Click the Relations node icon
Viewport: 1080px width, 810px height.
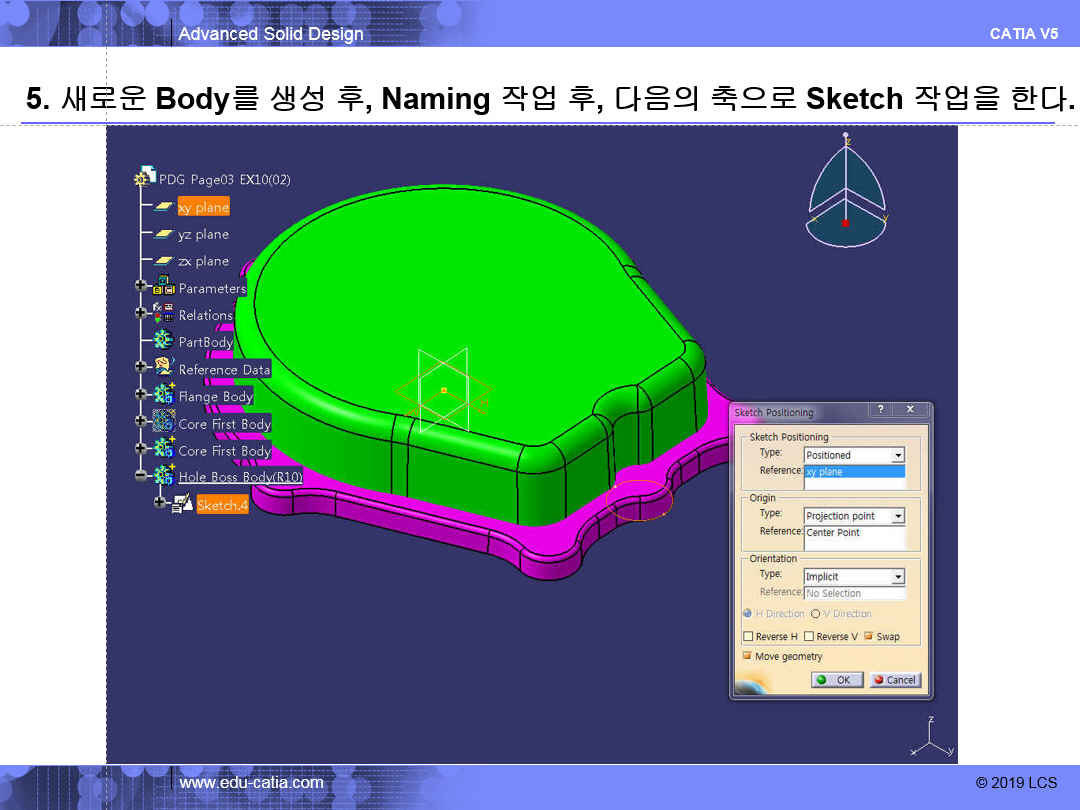(164, 315)
